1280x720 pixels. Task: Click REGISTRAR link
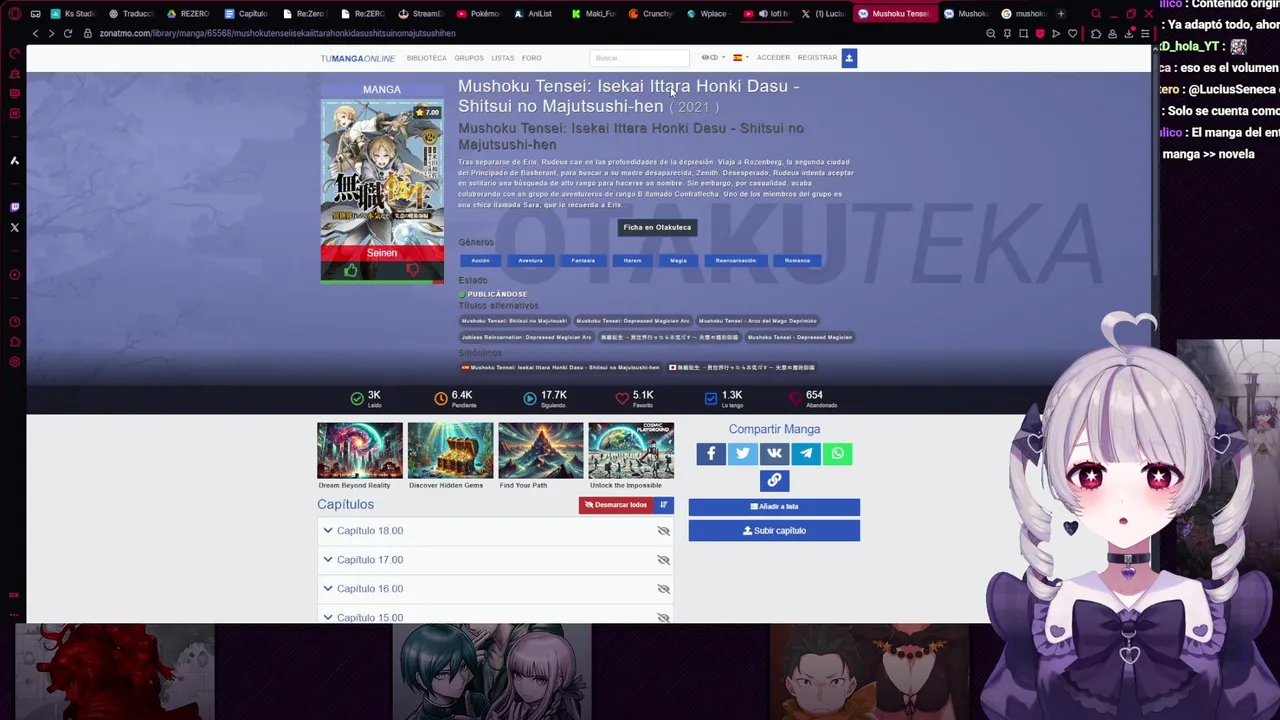pyautogui.click(x=817, y=58)
